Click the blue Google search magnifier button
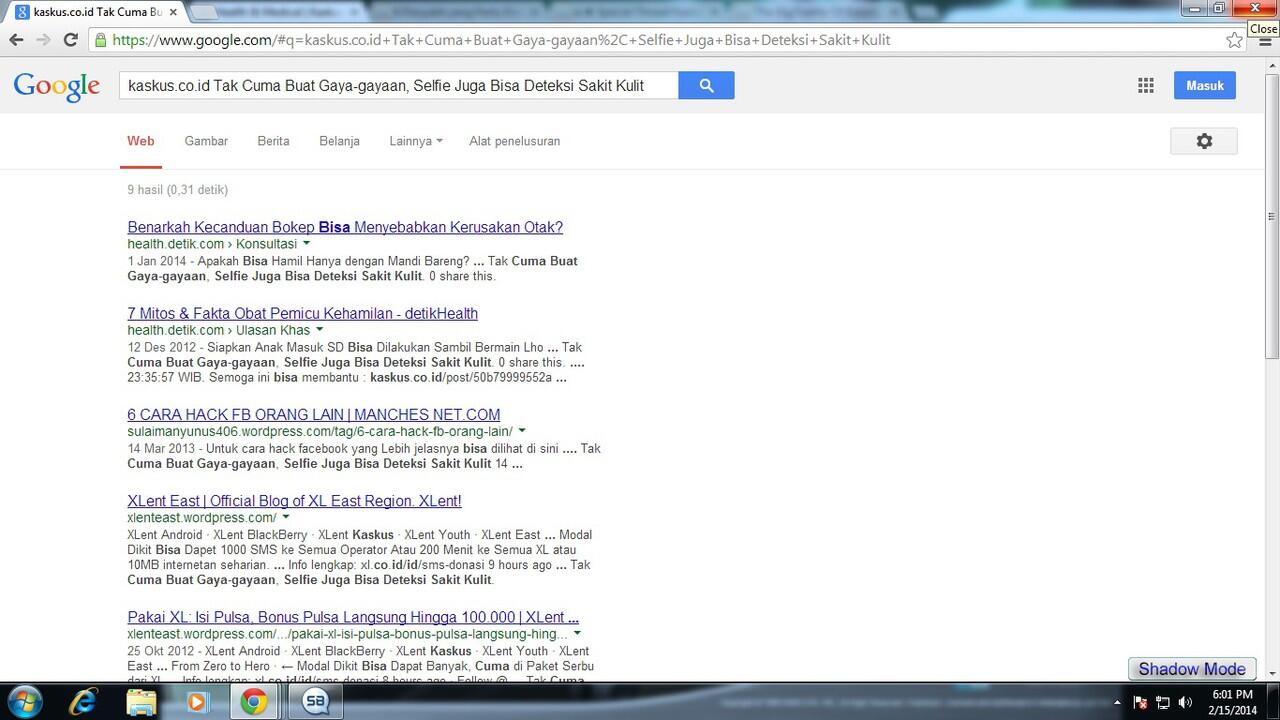1280x720 pixels. 706,85
